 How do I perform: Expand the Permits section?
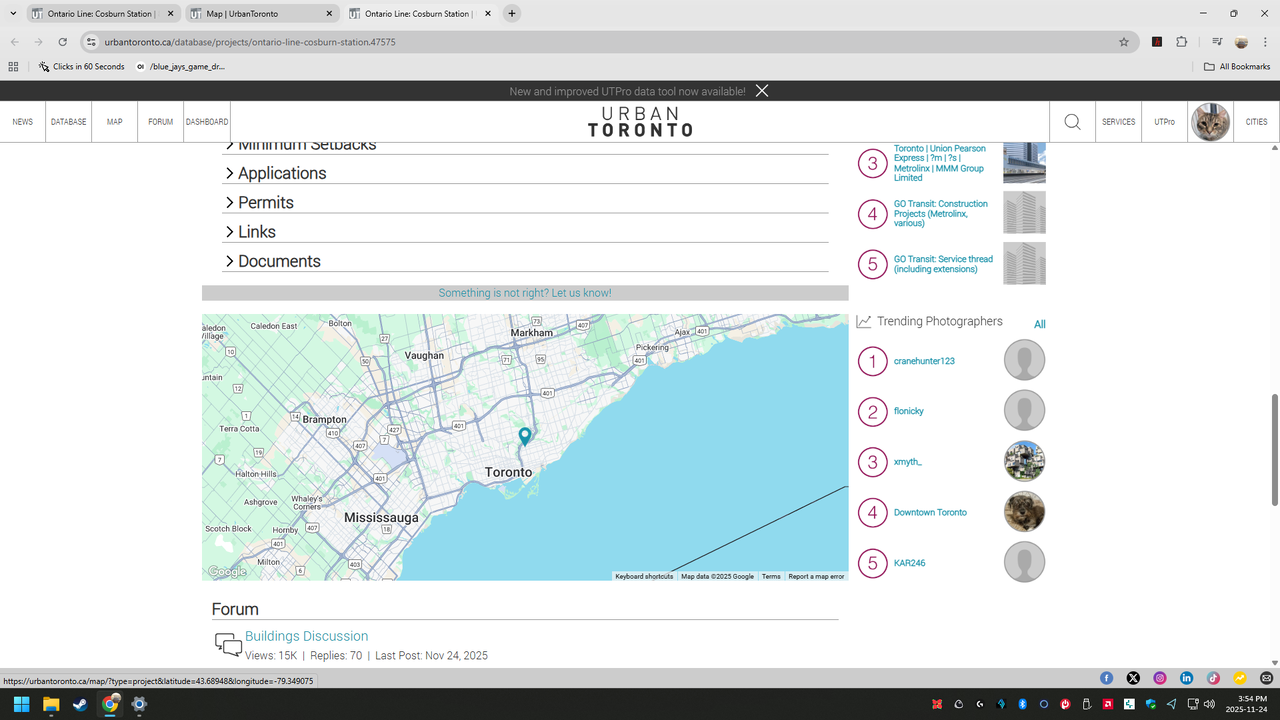coord(265,202)
